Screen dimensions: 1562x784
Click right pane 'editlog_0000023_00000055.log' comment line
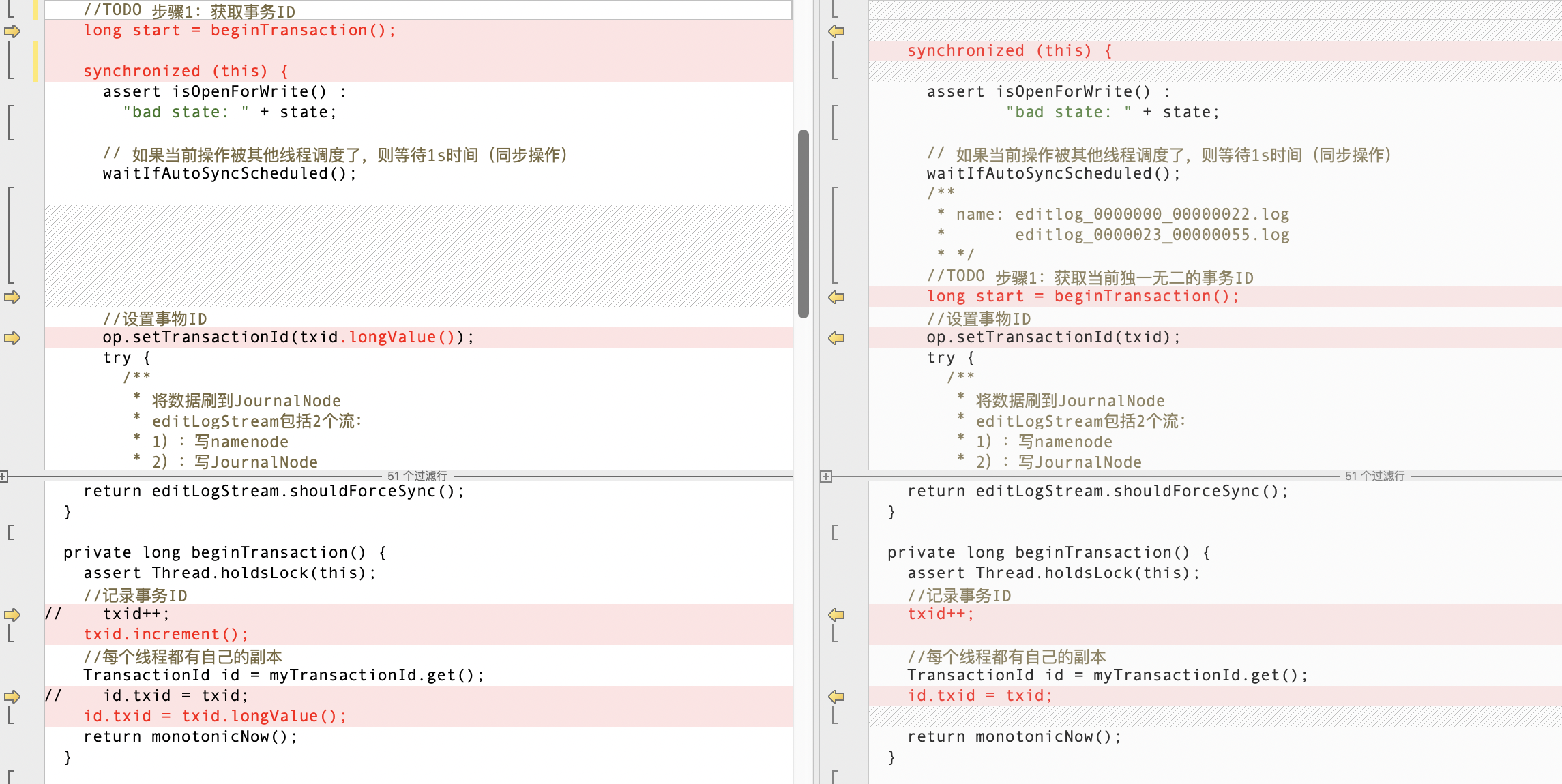coord(1152,235)
